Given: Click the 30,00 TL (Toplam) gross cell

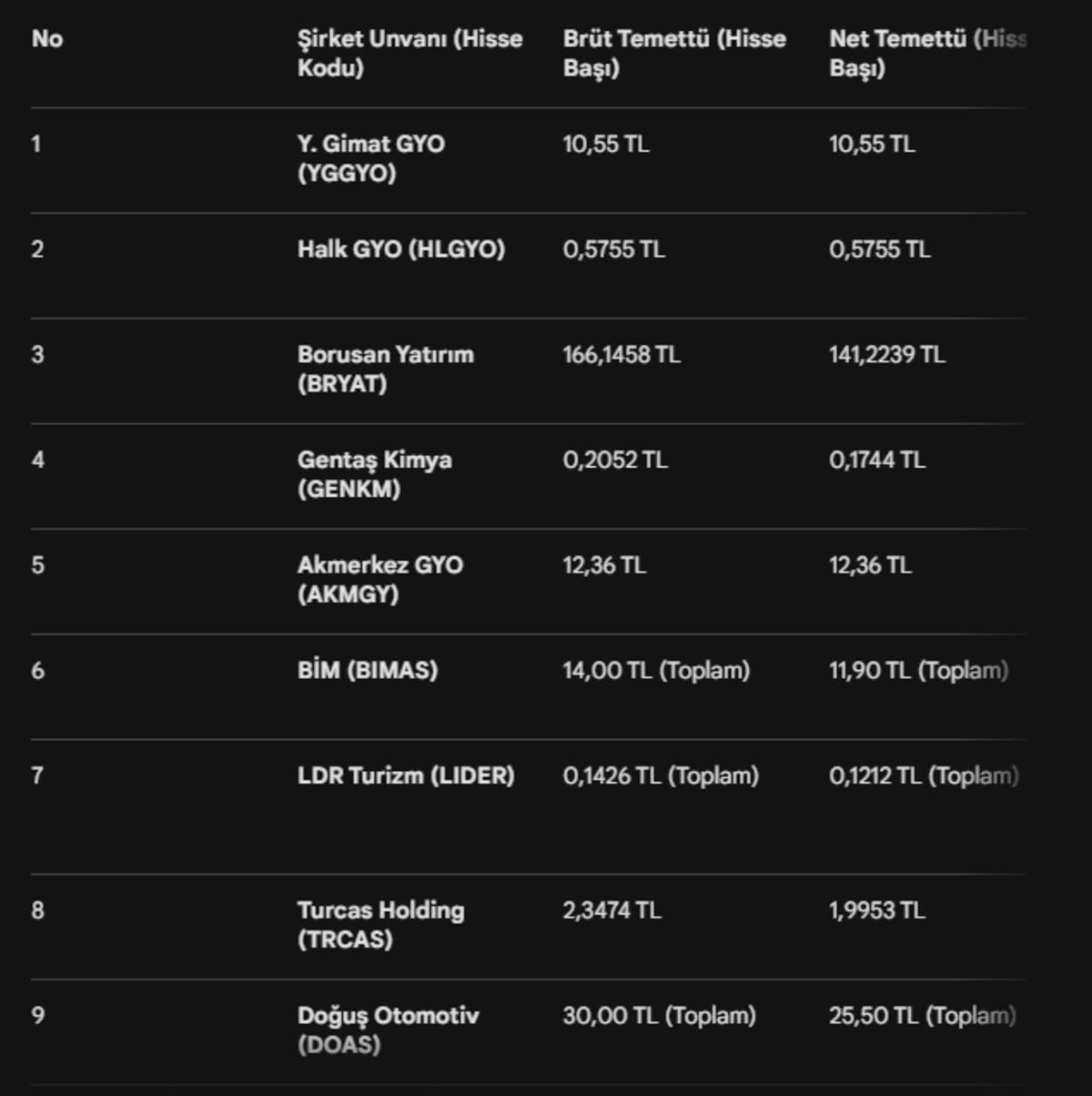Looking at the screenshot, I should pos(659,1016).
